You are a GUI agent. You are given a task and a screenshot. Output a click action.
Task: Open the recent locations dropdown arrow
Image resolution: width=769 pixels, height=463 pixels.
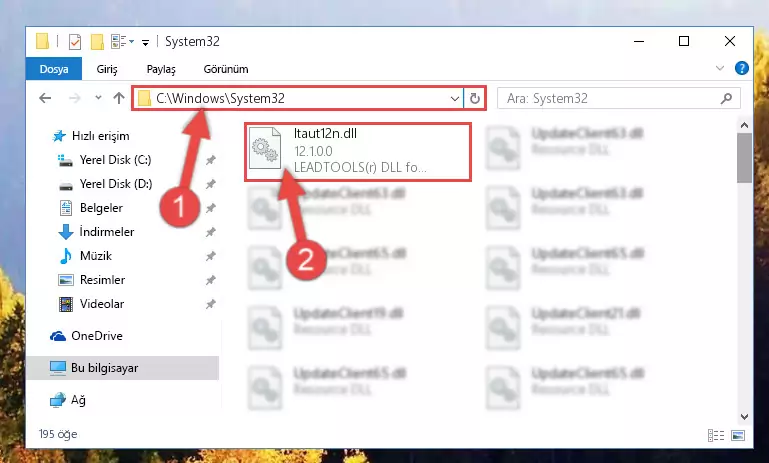[x=98, y=98]
